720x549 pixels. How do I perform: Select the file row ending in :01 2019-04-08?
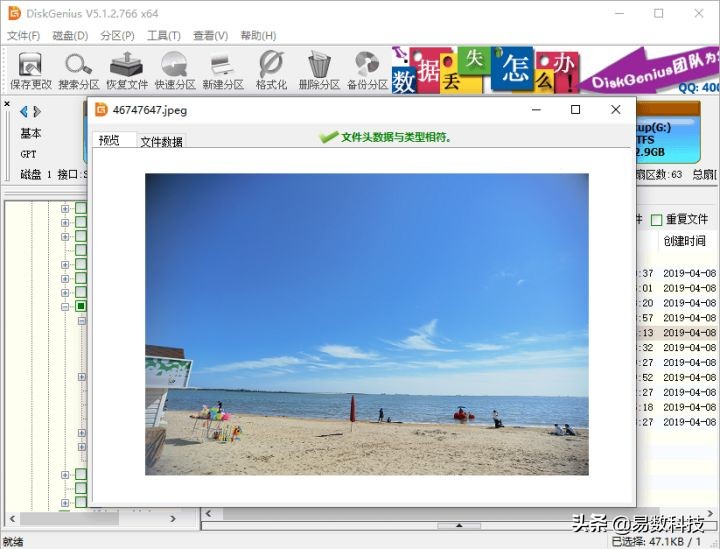[x=678, y=288]
